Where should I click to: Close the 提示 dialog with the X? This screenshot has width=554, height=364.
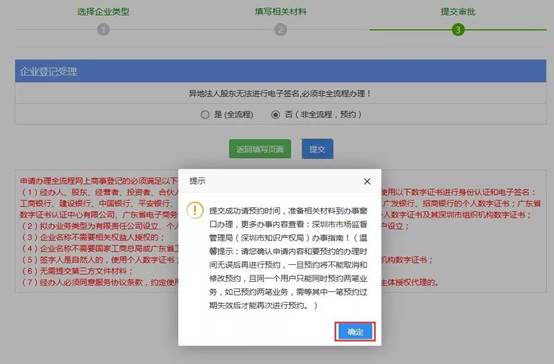pyautogui.click(x=367, y=181)
